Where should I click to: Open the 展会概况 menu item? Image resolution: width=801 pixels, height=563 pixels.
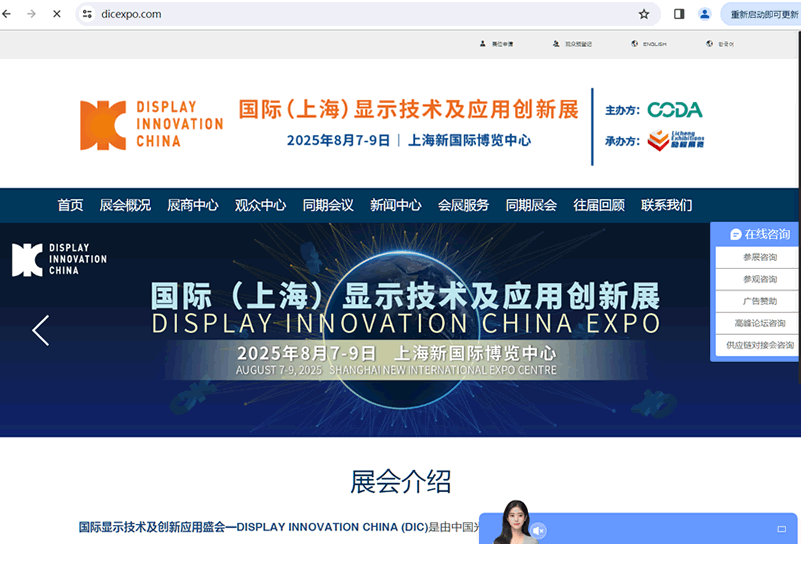coord(125,205)
